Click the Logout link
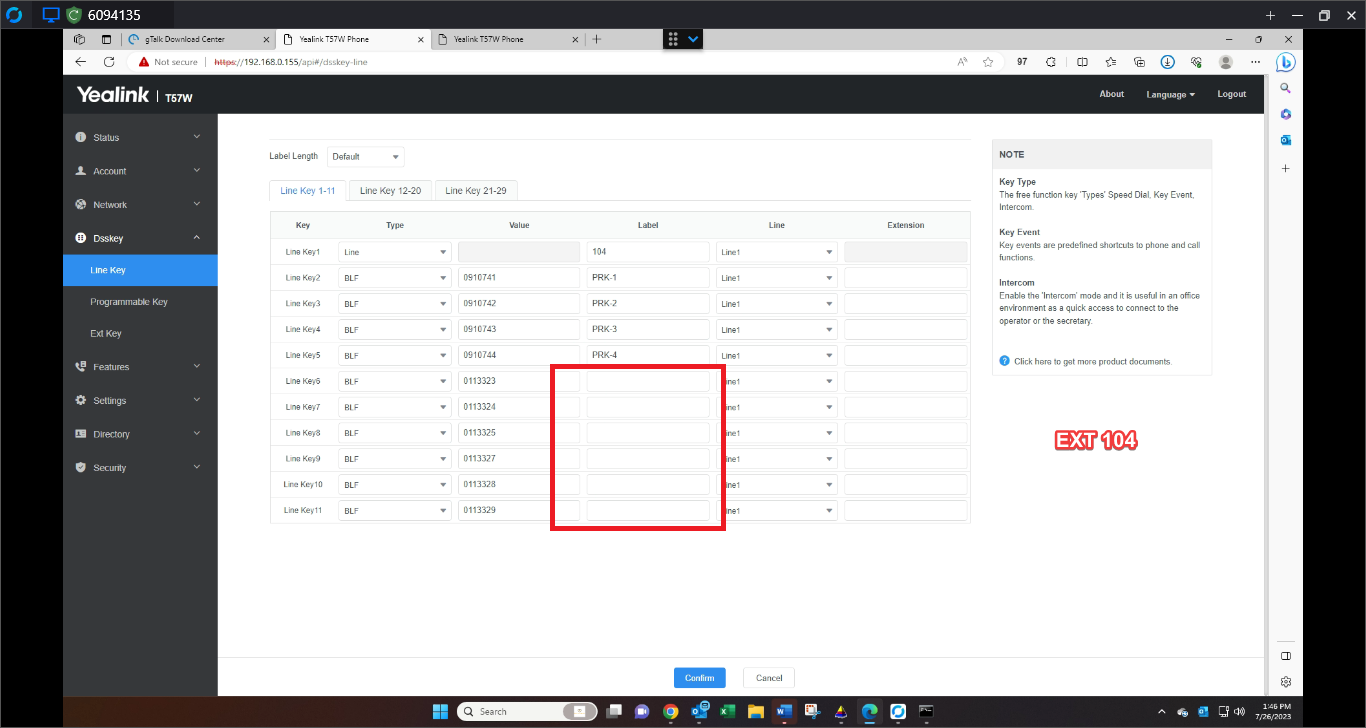 tap(1232, 94)
